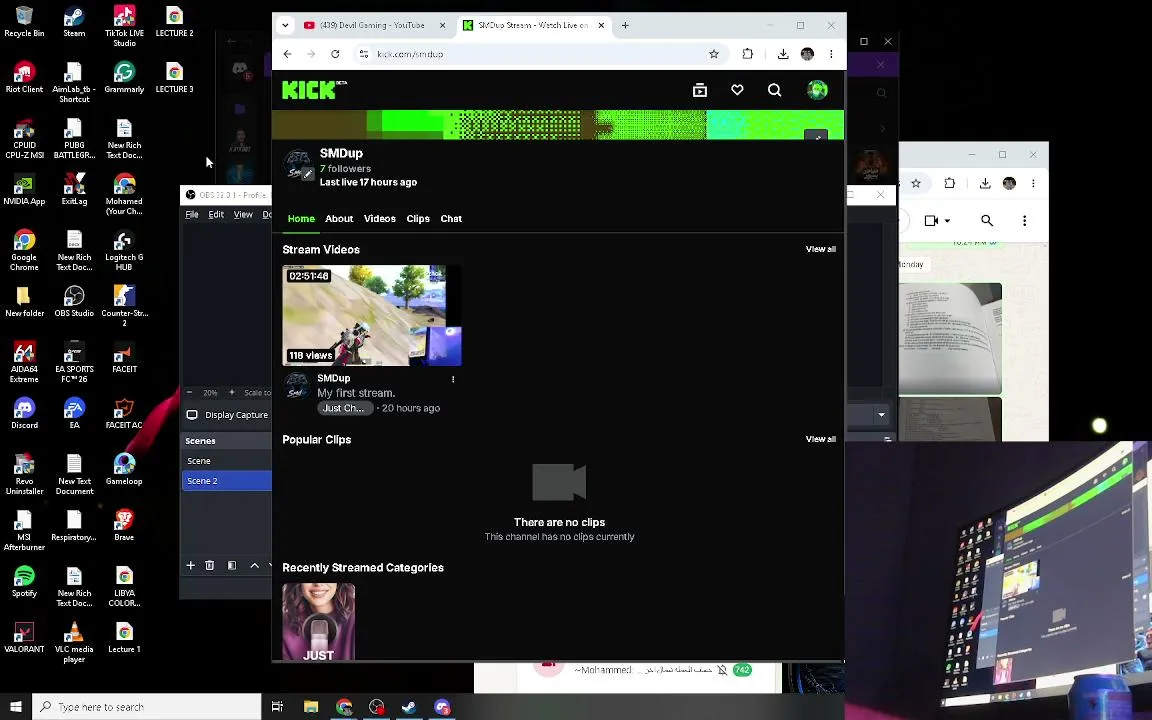Open MSI Afterburner desktop icon
The width and height of the screenshot is (1152, 720).
(x=24, y=530)
